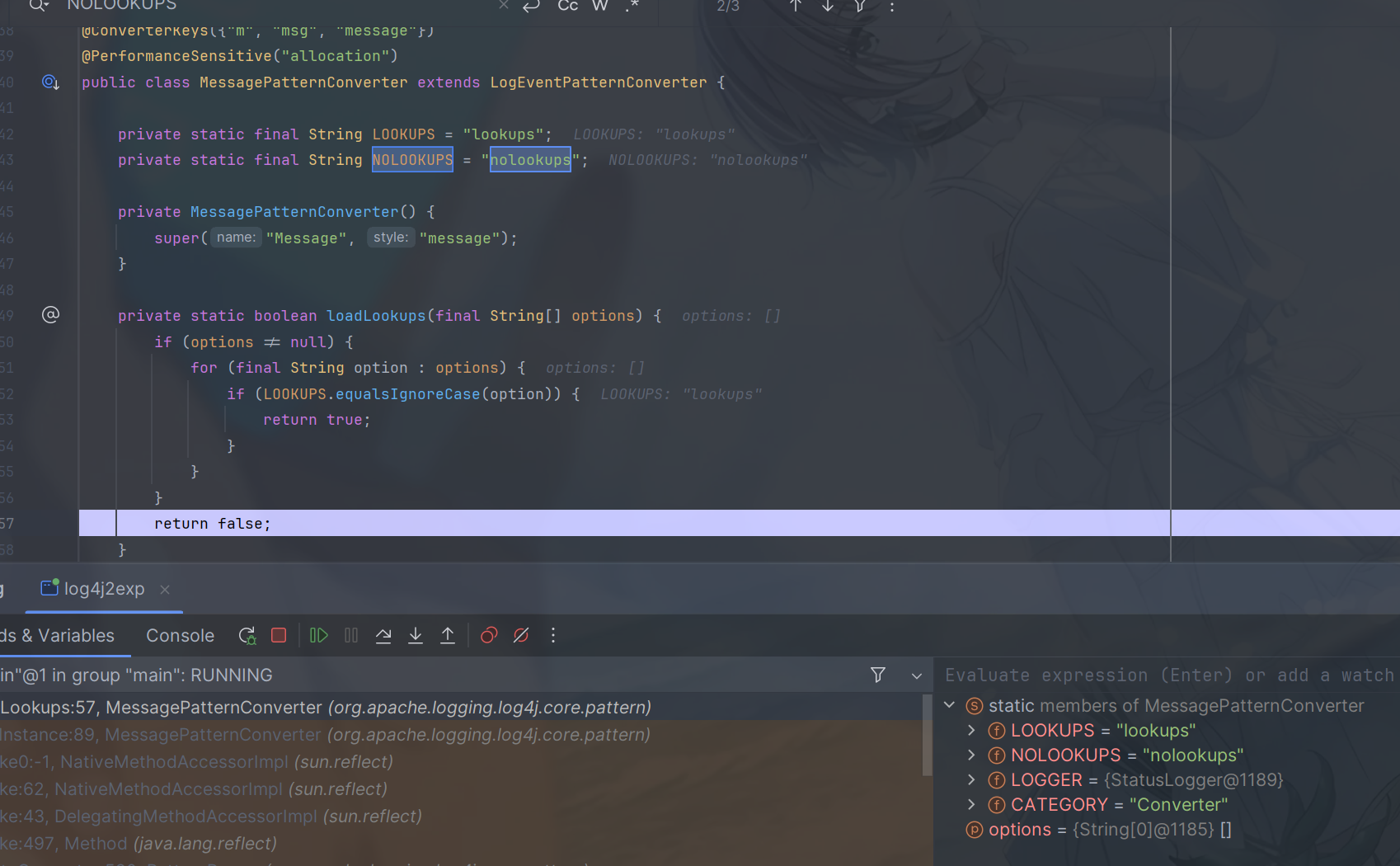Open more debugger actions menu
The height and width of the screenshot is (866, 1400).
pos(553,635)
